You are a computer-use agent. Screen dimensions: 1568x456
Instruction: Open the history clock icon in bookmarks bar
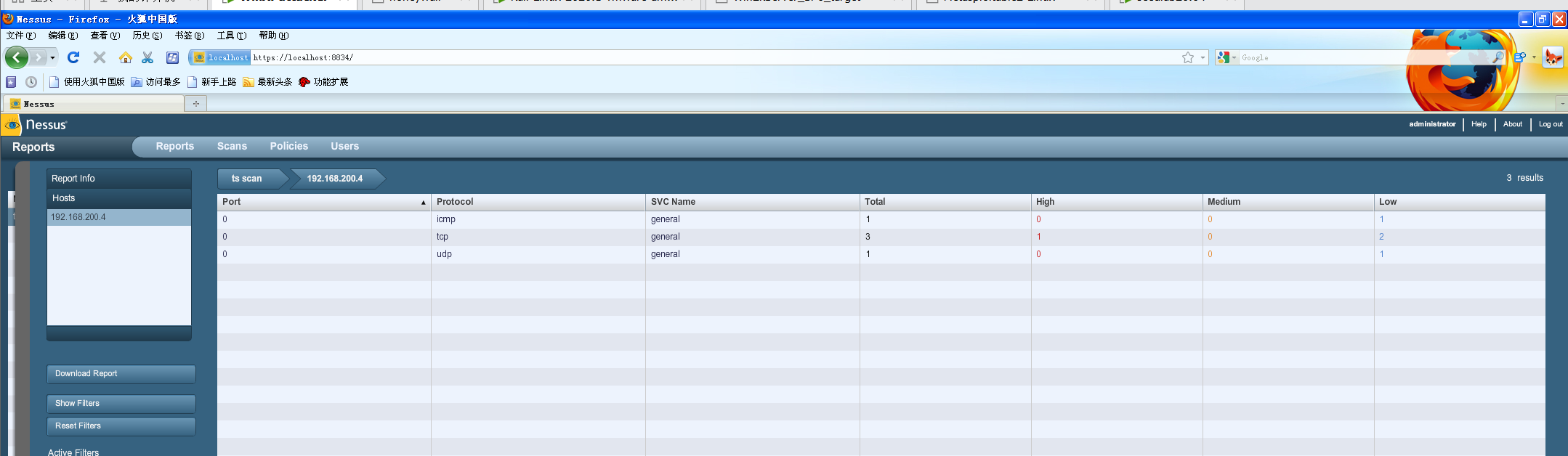coord(31,82)
